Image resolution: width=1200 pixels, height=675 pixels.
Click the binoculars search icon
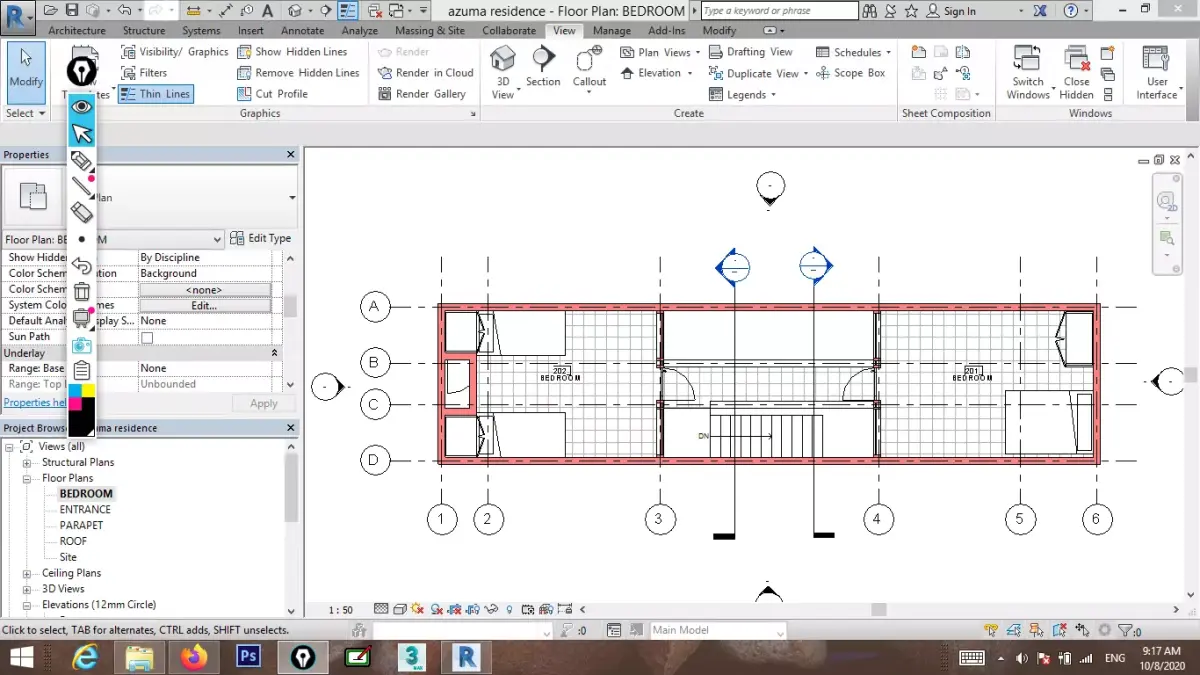click(x=870, y=11)
